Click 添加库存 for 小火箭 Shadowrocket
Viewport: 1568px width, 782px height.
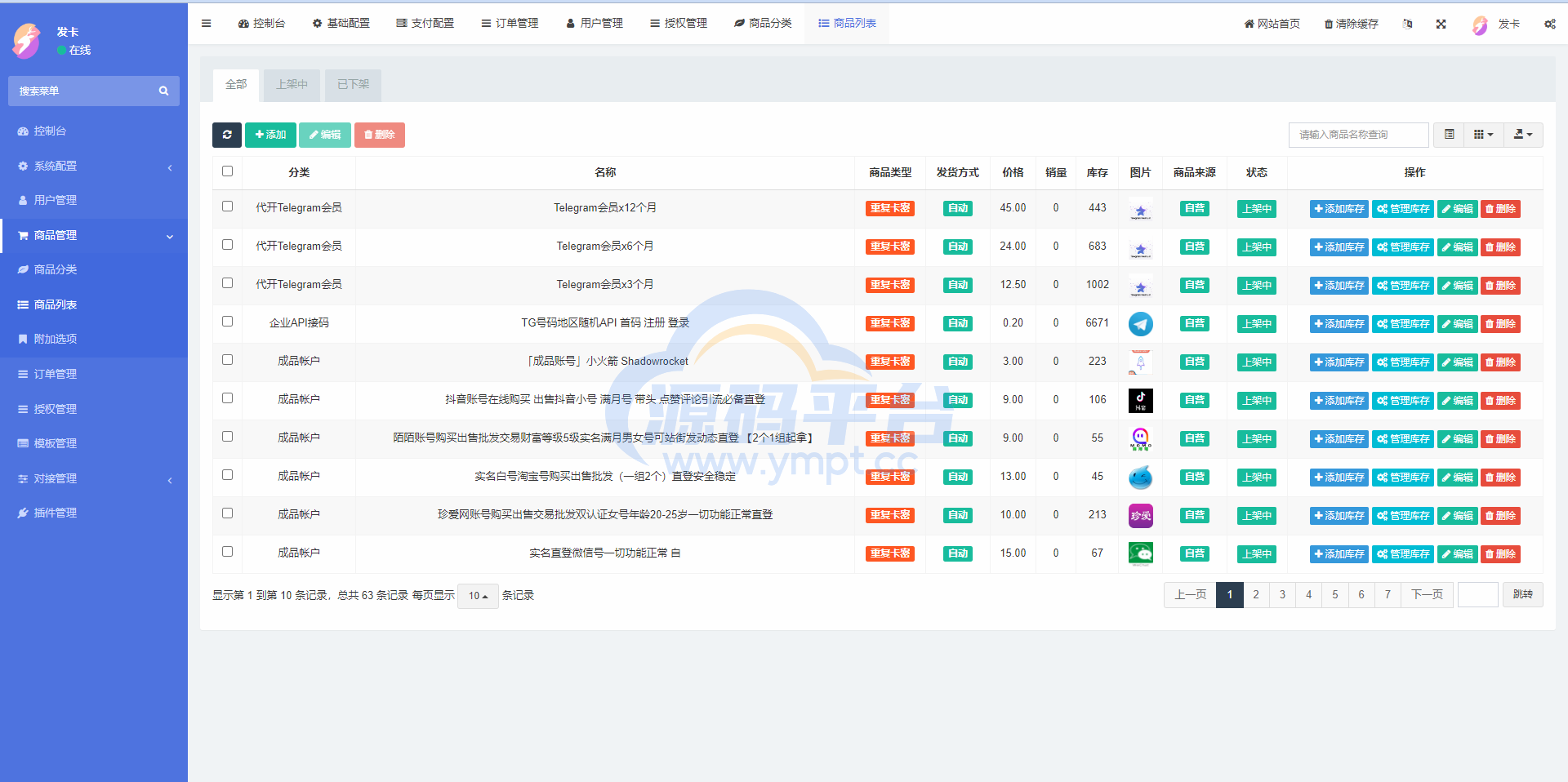point(1339,362)
